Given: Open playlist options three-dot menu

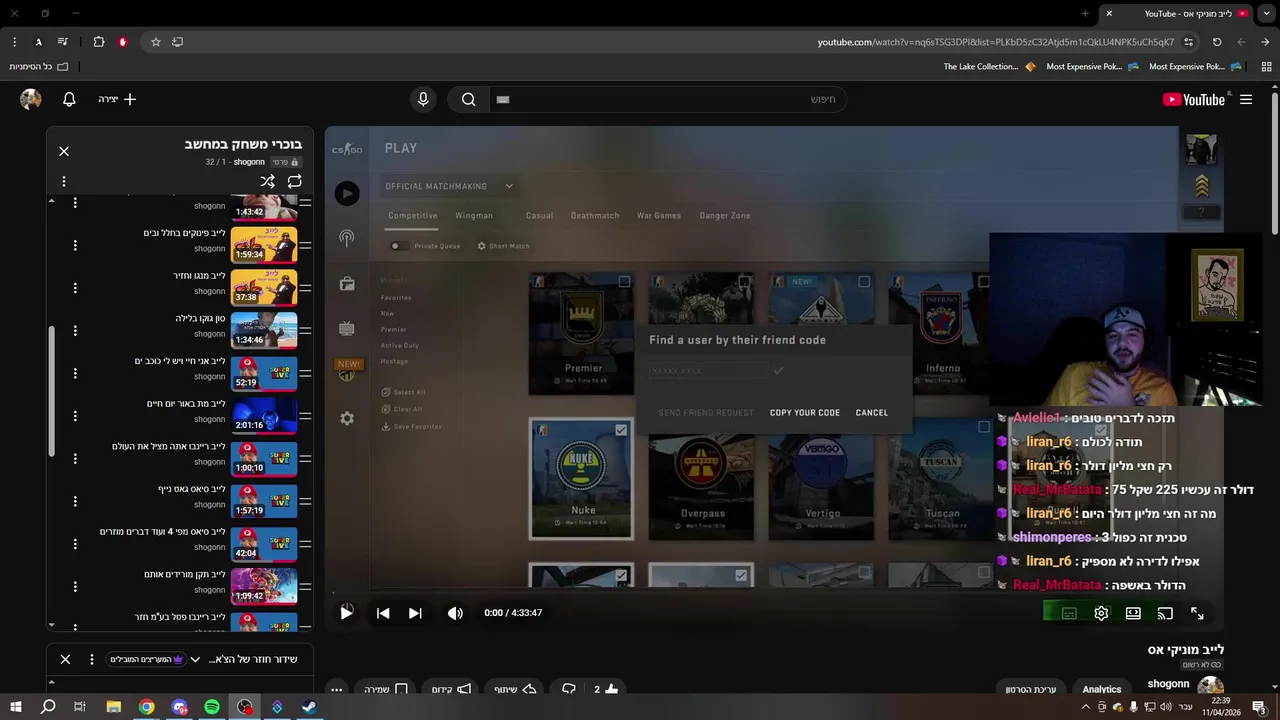Looking at the screenshot, I should pos(64,181).
